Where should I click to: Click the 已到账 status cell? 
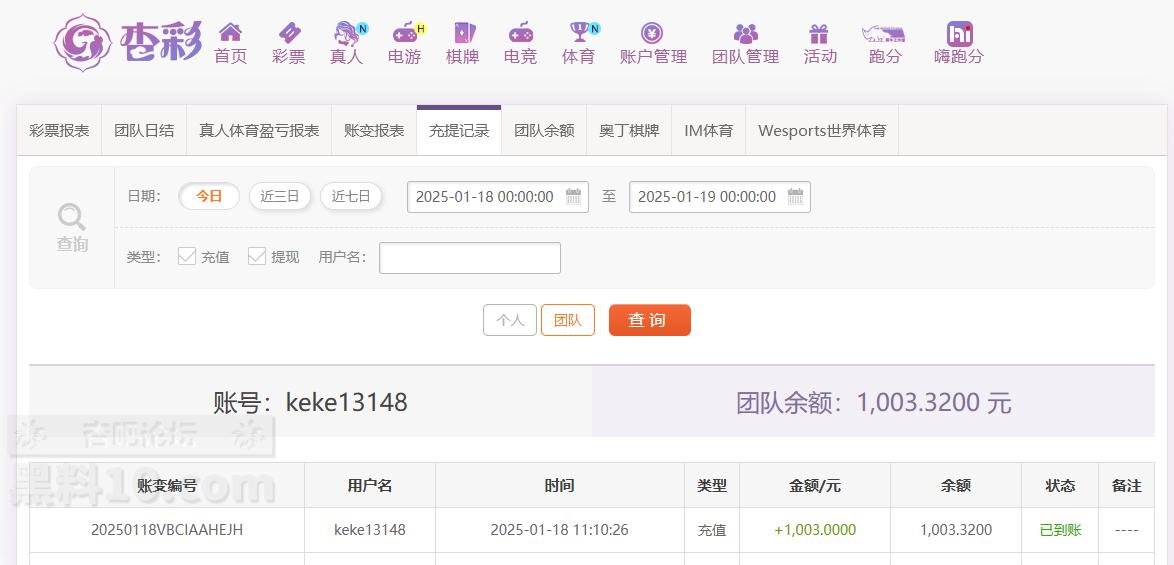coord(1060,530)
